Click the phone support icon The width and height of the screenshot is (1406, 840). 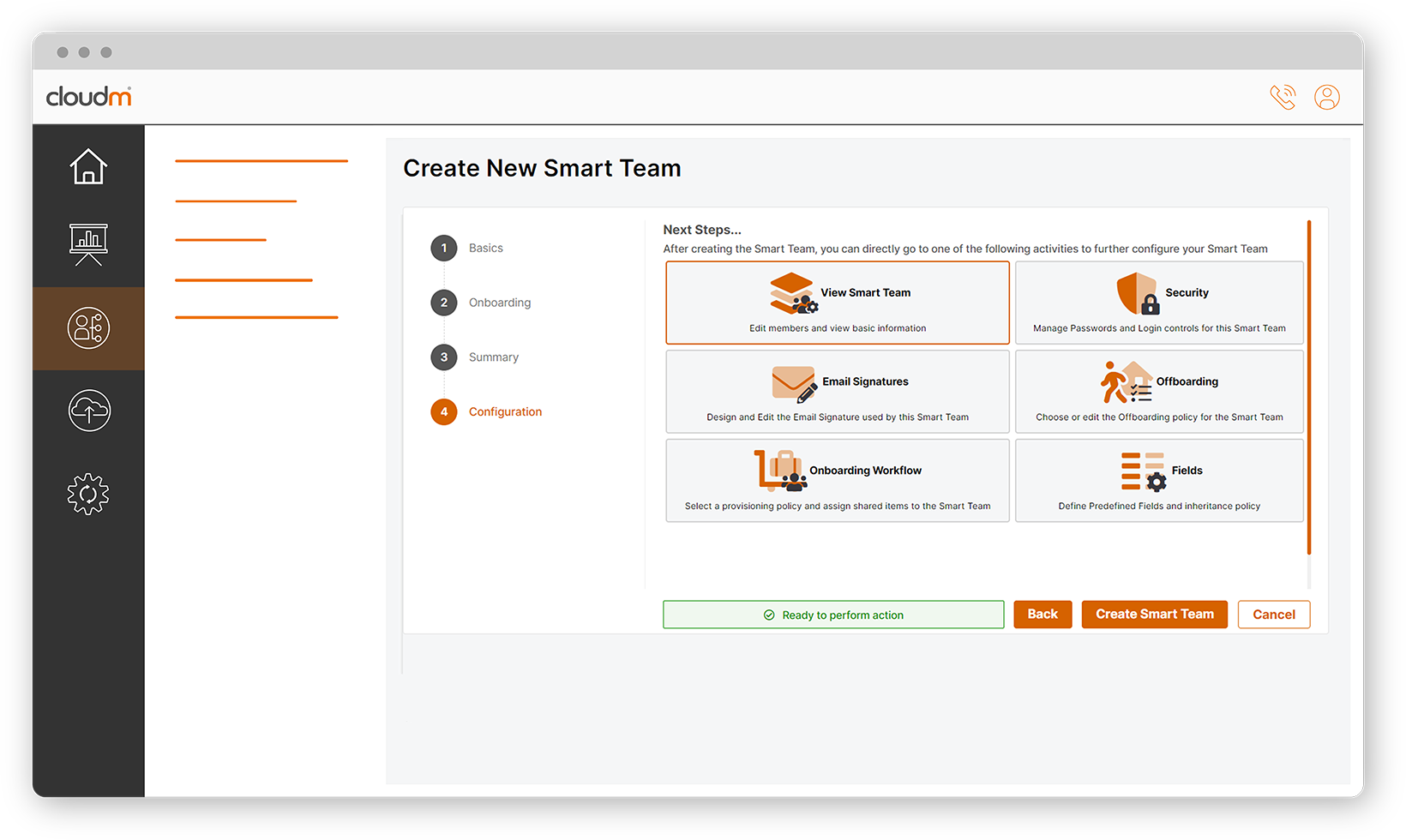click(1283, 97)
